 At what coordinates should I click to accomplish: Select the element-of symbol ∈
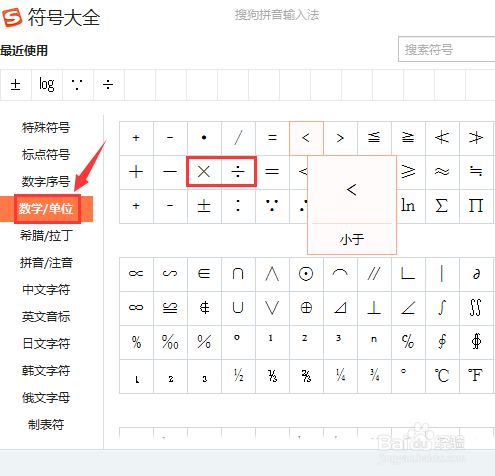tap(204, 274)
